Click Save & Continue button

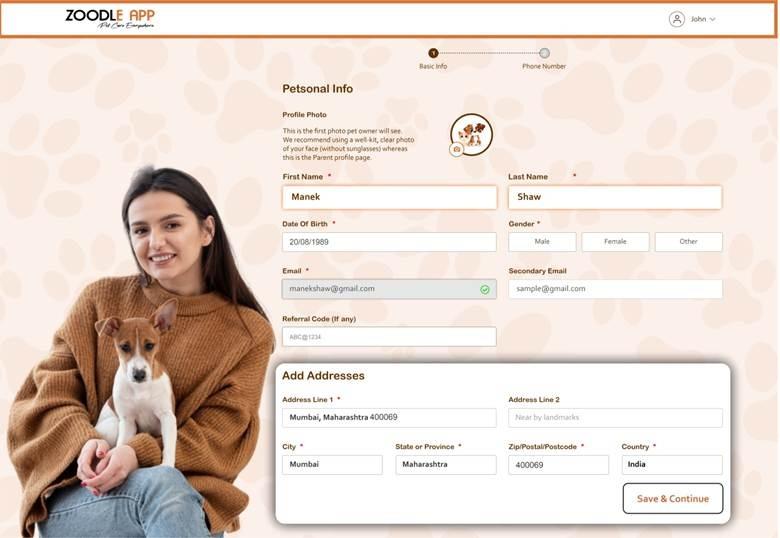point(673,498)
